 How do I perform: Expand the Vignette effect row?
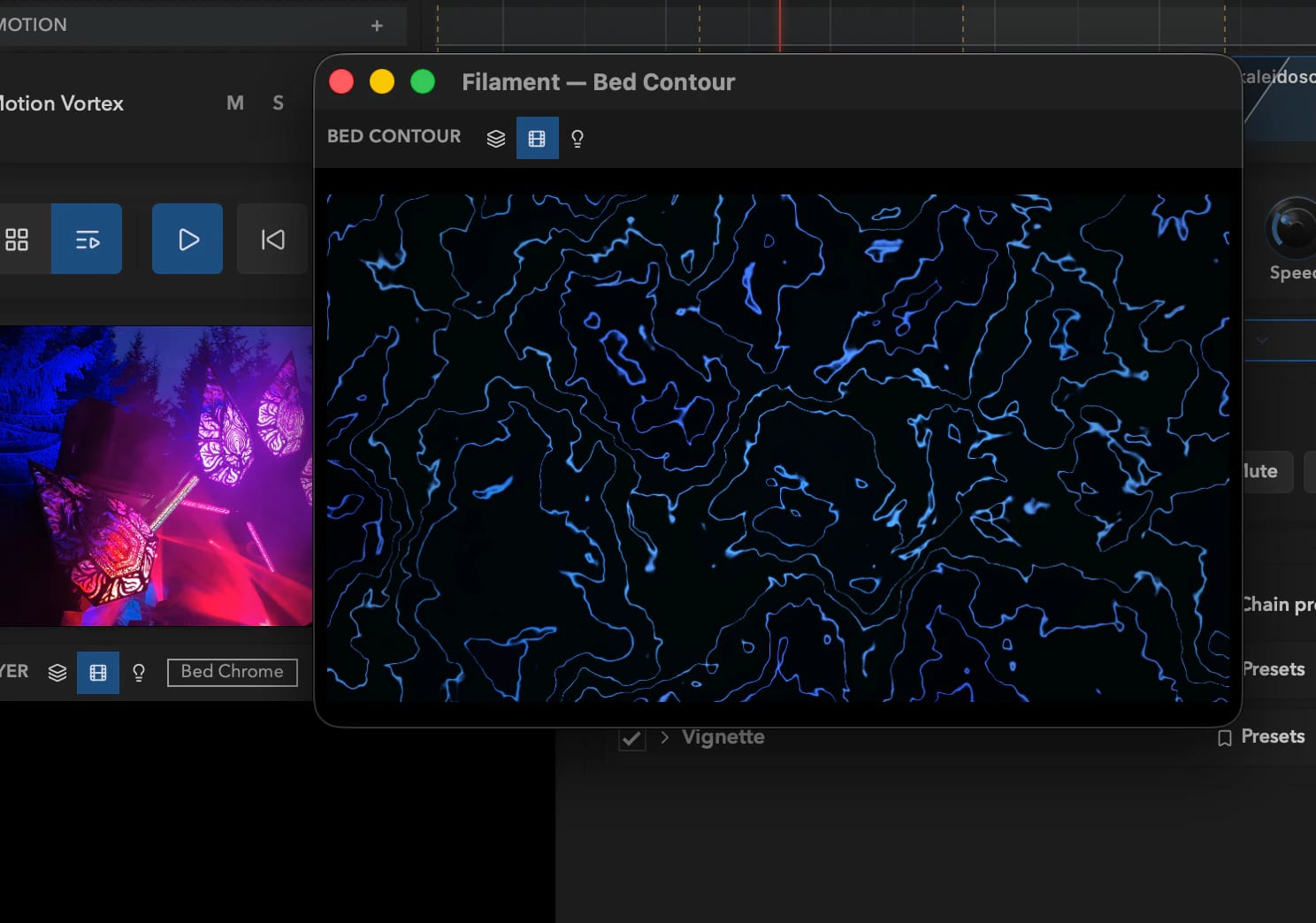[x=664, y=736]
